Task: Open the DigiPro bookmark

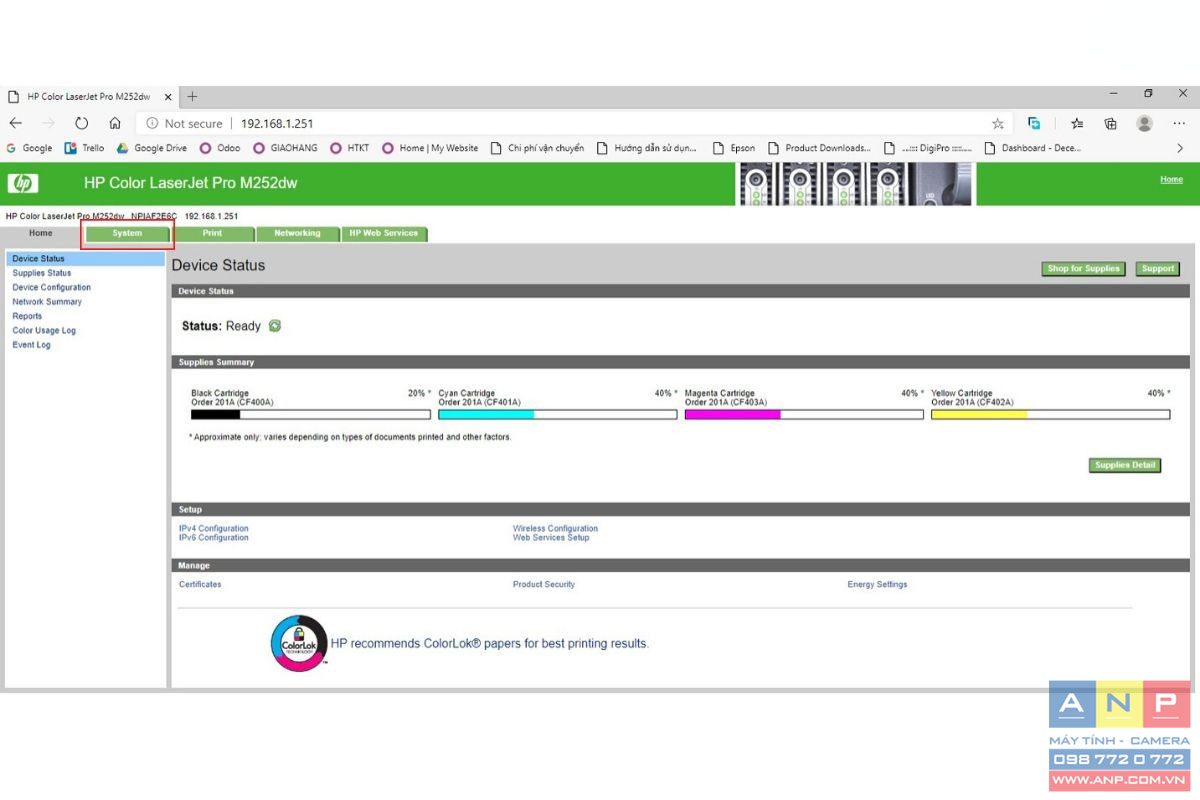Action: click(x=928, y=148)
